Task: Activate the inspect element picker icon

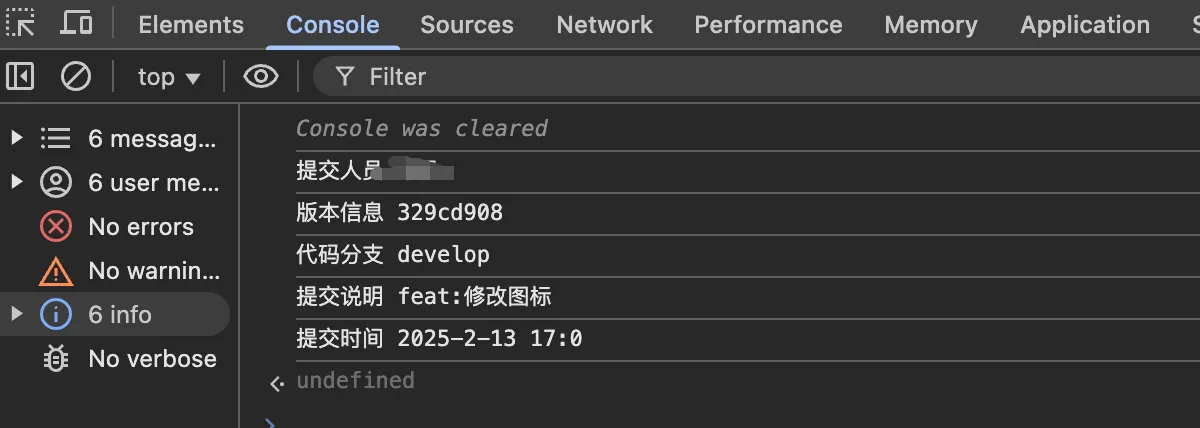Action: click(x=21, y=23)
